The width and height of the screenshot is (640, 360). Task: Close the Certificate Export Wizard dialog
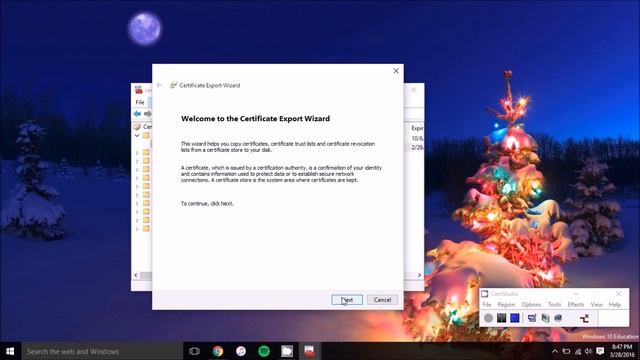[396, 71]
